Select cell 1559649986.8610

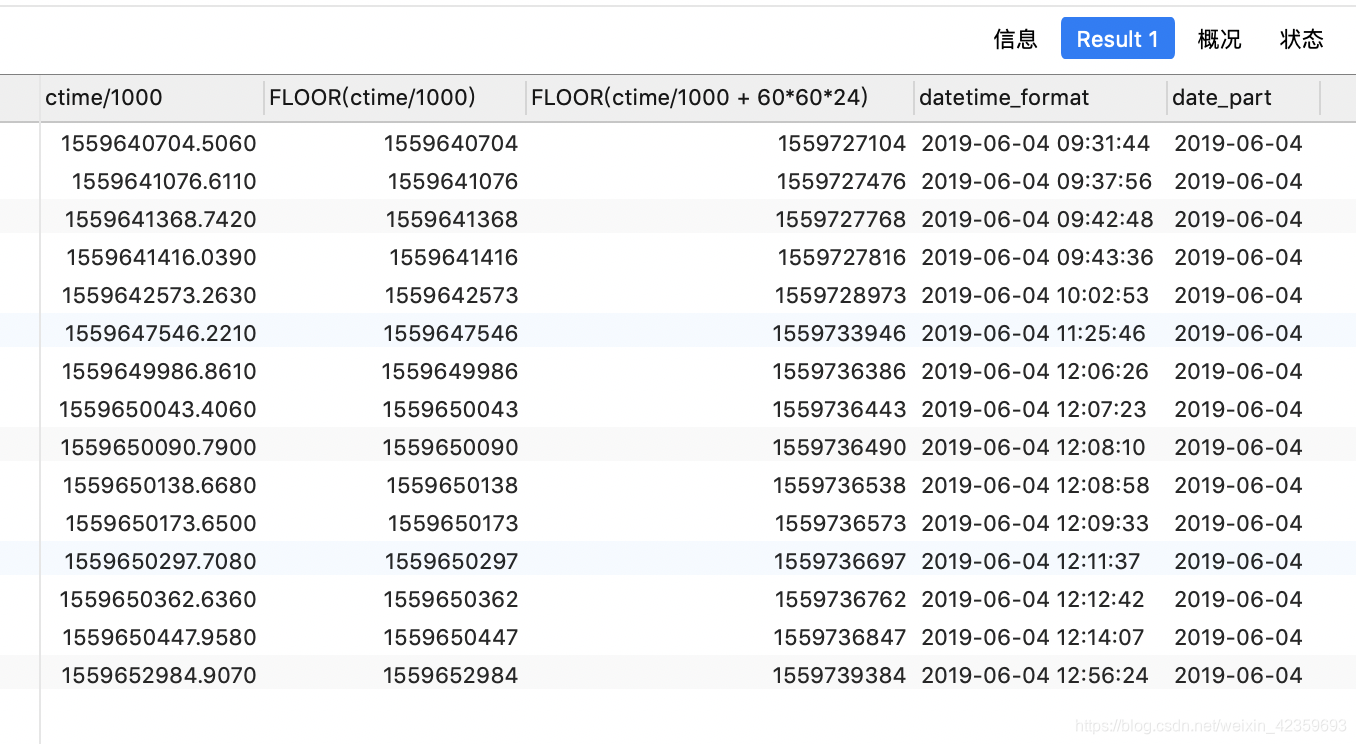159,371
